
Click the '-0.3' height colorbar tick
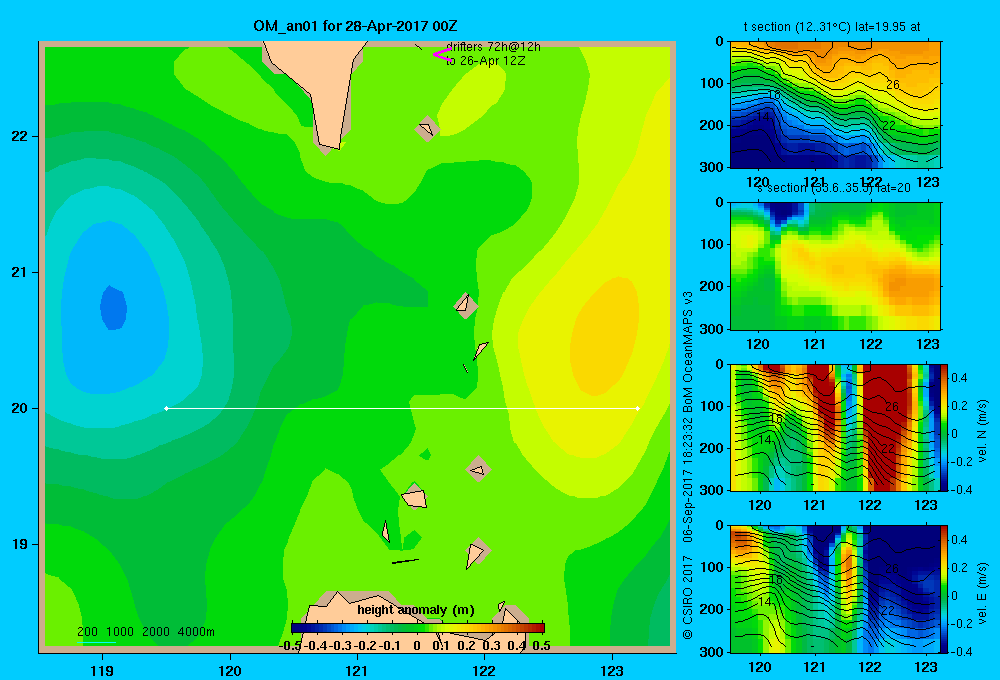[341, 646]
